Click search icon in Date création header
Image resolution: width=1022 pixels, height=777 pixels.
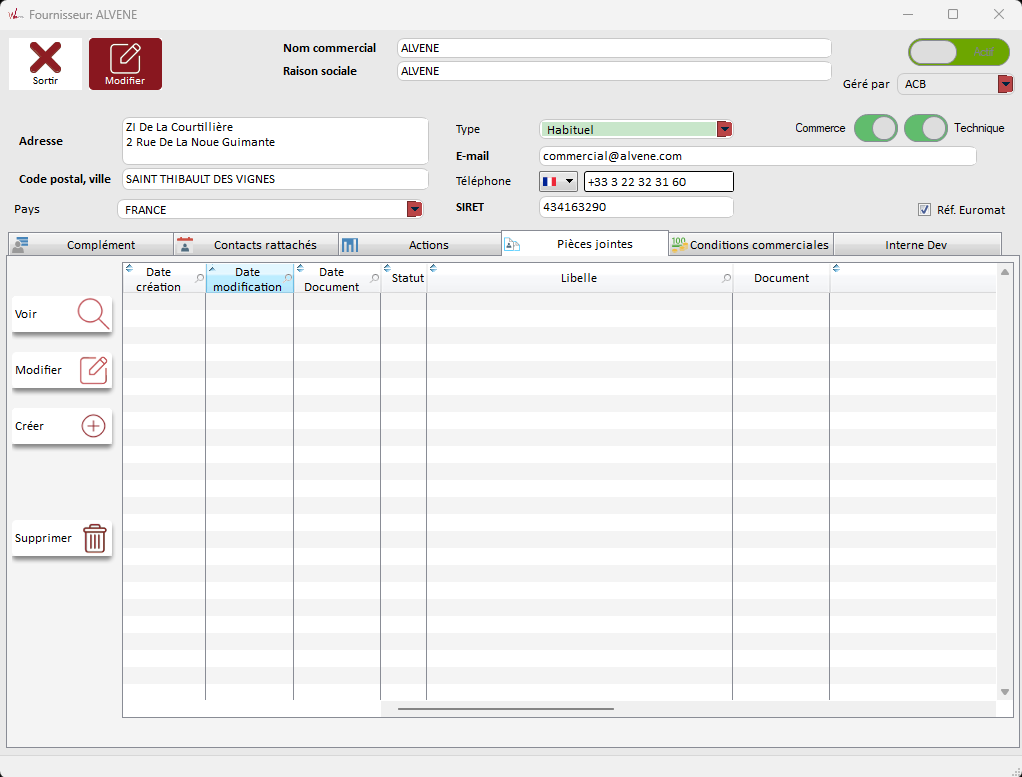pos(199,279)
